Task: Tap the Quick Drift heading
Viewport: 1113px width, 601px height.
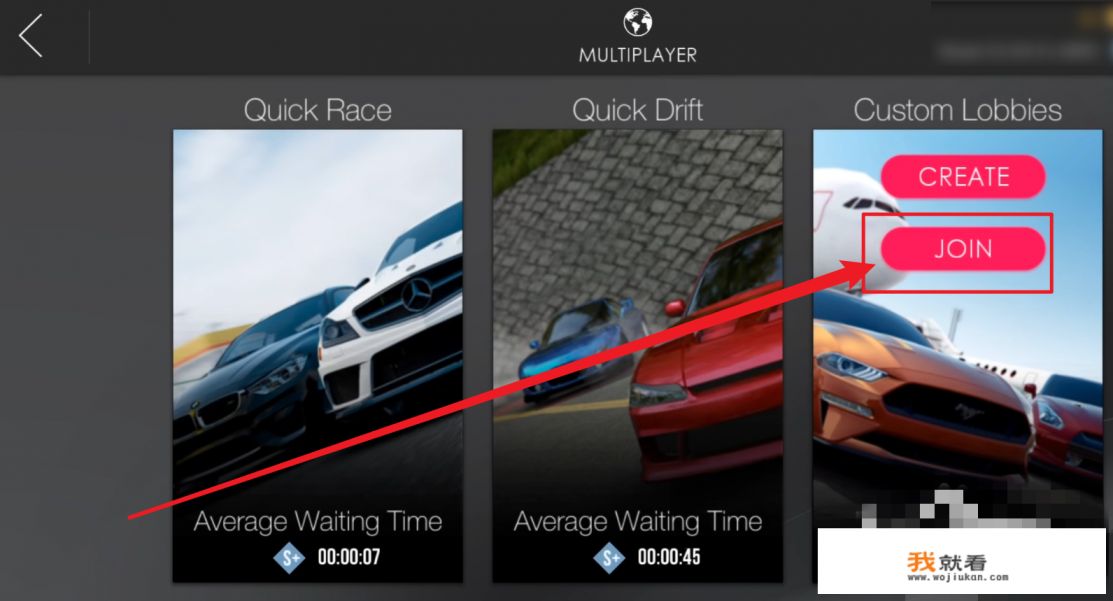Action: coord(637,110)
